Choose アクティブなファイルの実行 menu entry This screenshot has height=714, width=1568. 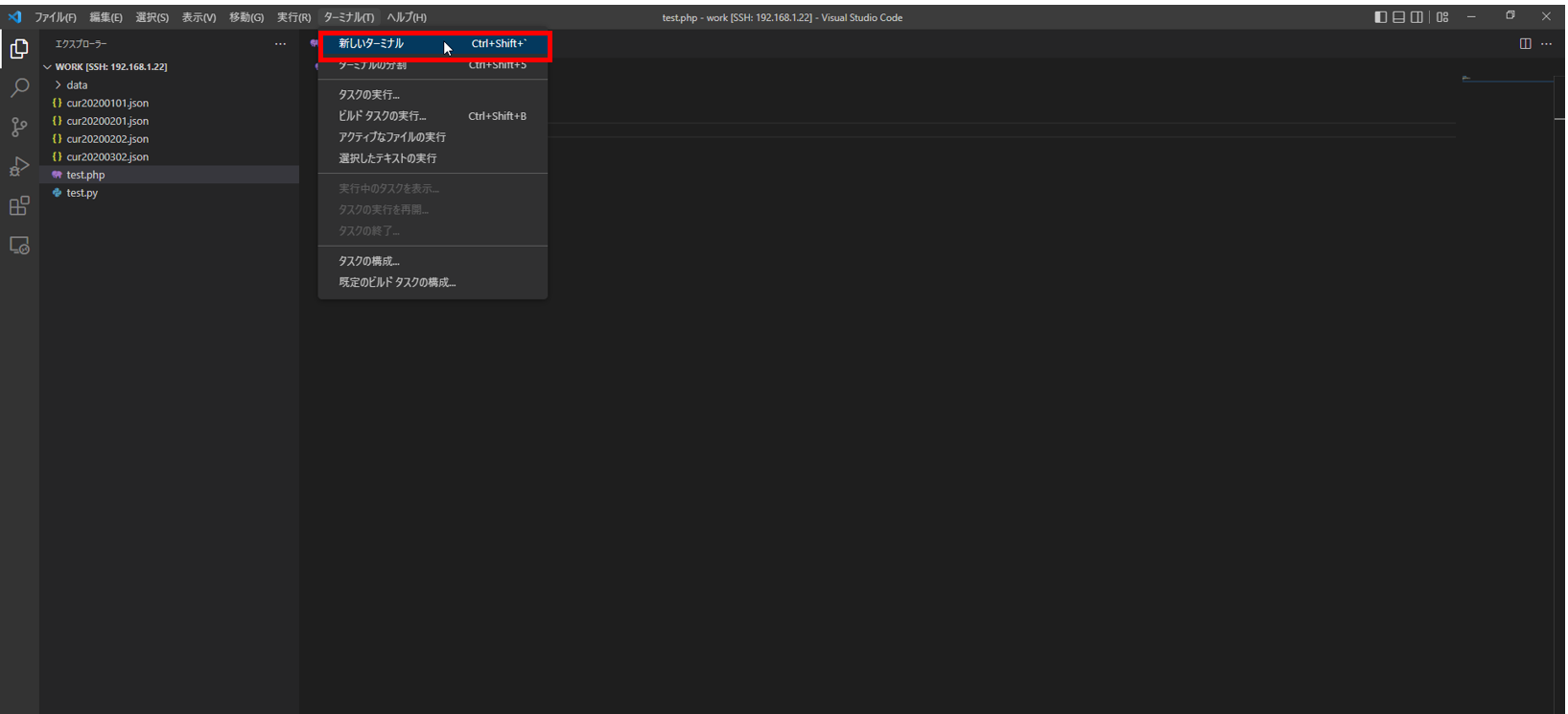[433, 137]
